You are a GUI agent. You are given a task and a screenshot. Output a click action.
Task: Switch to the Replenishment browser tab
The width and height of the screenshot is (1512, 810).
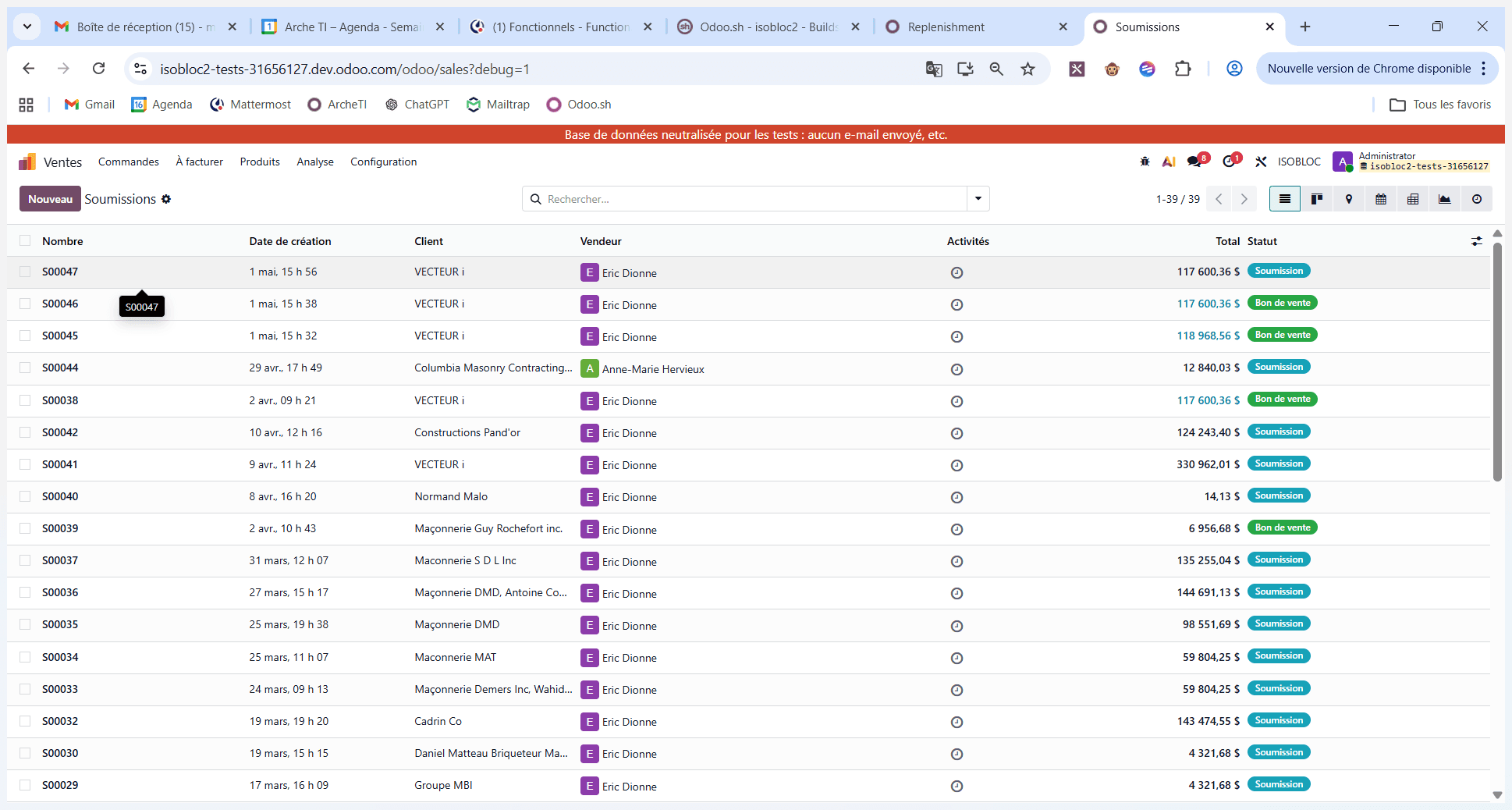click(977, 27)
